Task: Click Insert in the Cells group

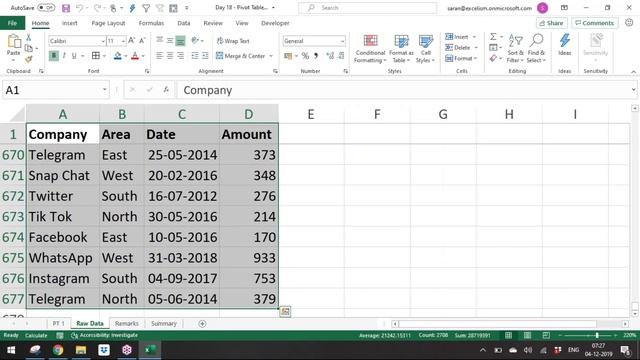Action: [458, 37]
